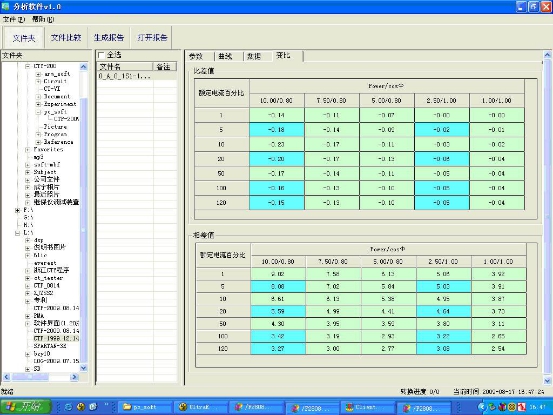
Task: Collapse the pc_soft folder node
Action: [x=38, y=112]
